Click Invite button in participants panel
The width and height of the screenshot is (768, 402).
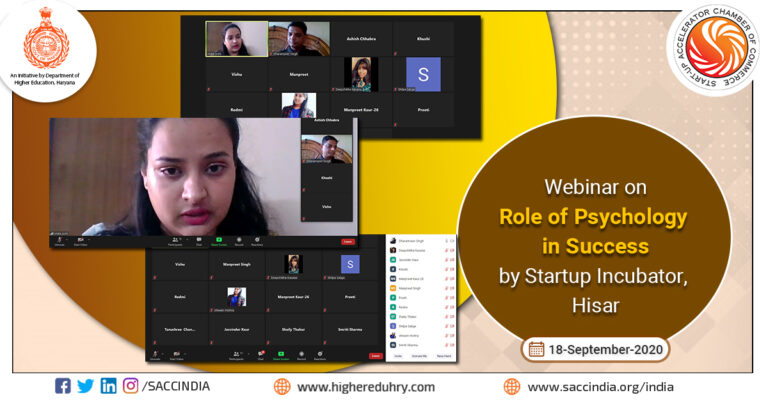tap(398, 356)
